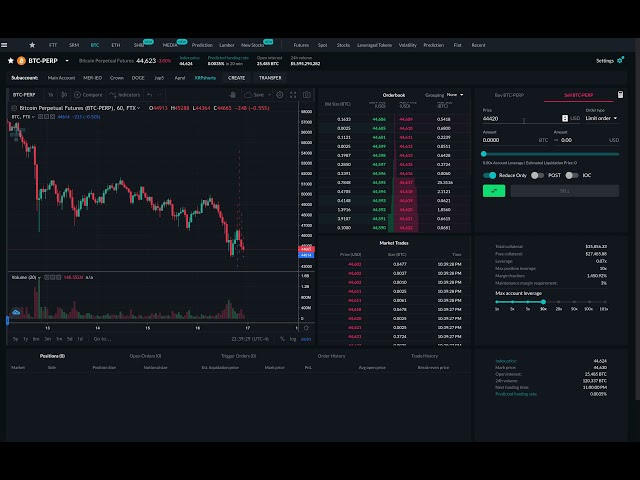The height and width of the screenshot is (480, 640).
Task: Click the TRANSFER button
Action: tap(270, 78)
